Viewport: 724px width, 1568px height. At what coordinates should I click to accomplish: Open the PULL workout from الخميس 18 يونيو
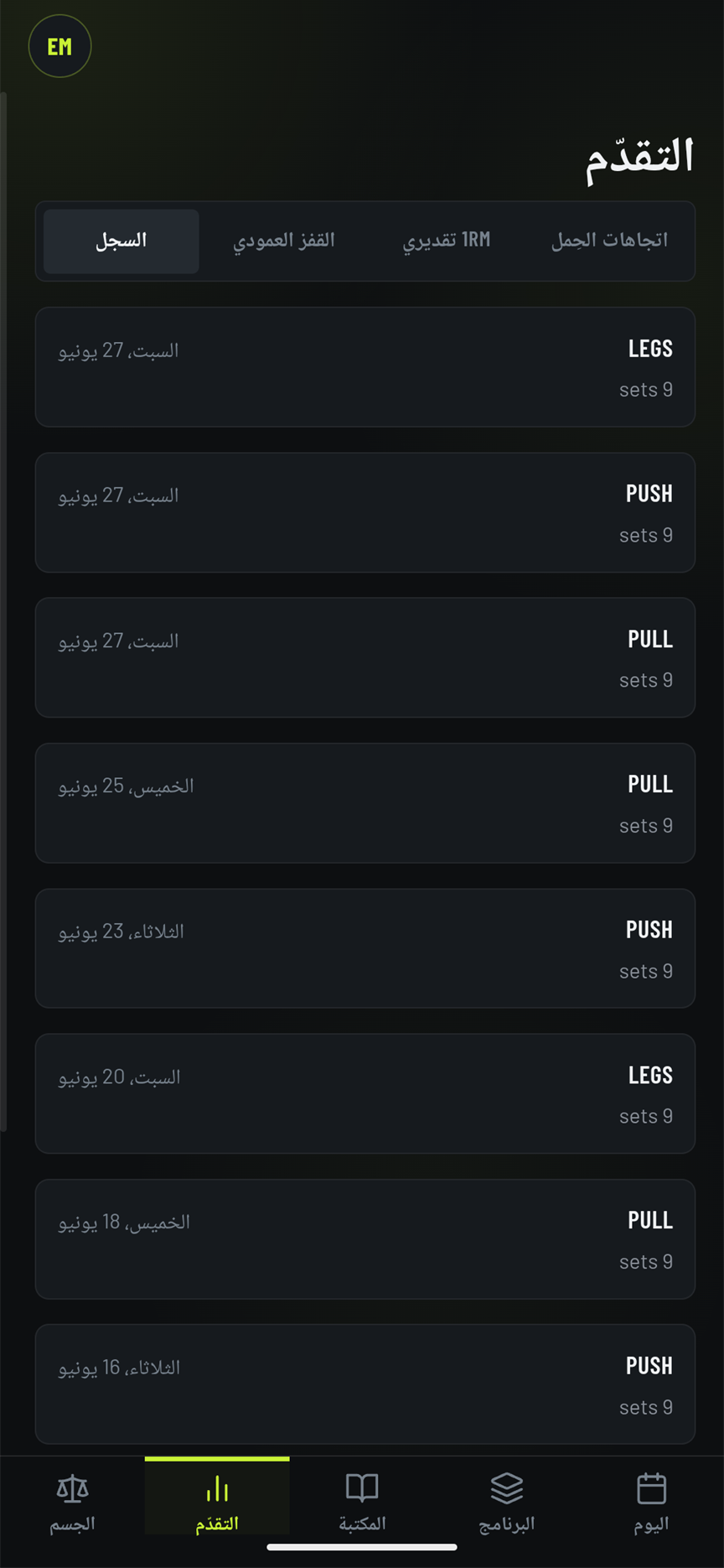pos(365,1239)
